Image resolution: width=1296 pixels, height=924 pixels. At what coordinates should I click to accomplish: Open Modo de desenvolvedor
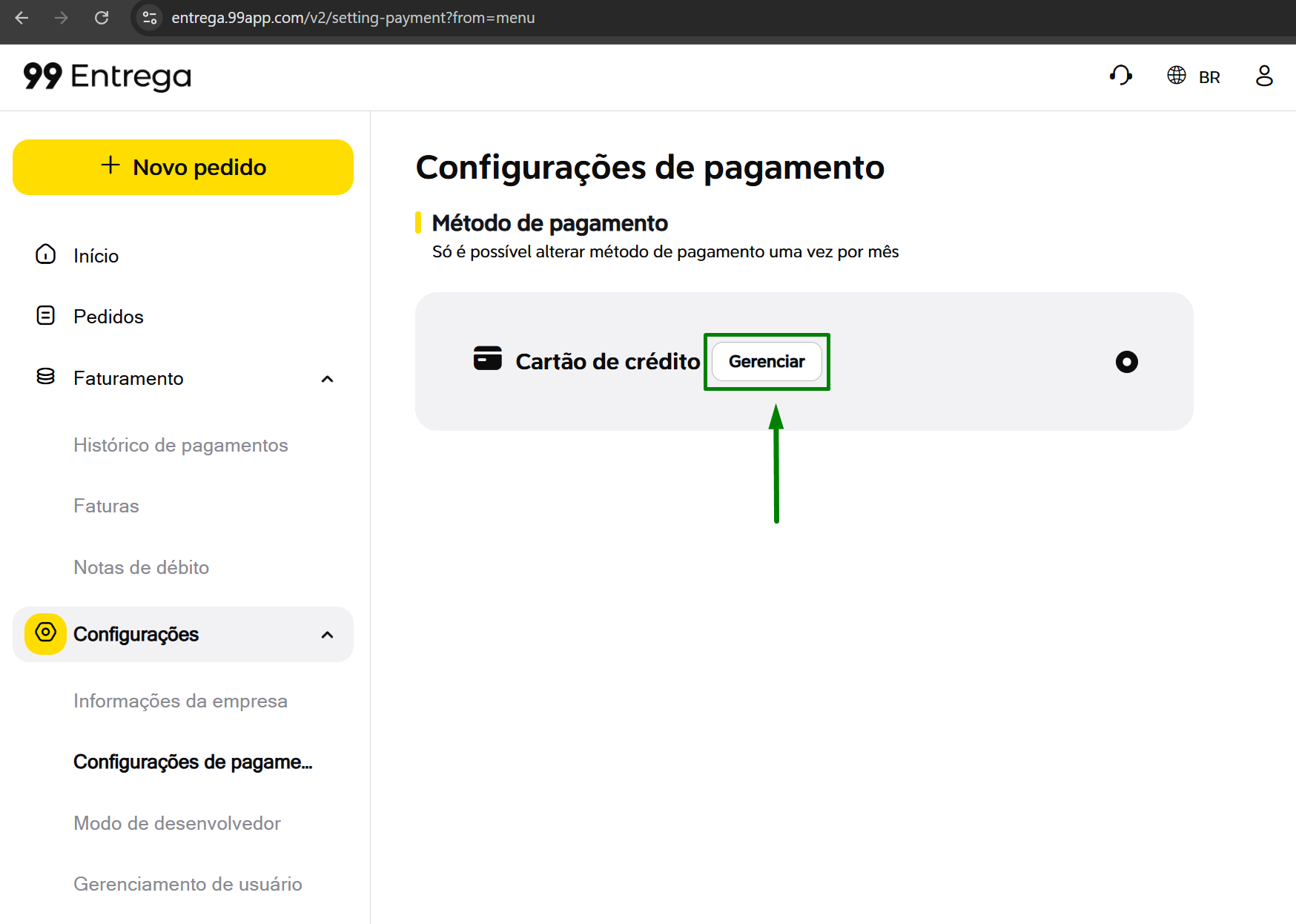coord(177,823)
